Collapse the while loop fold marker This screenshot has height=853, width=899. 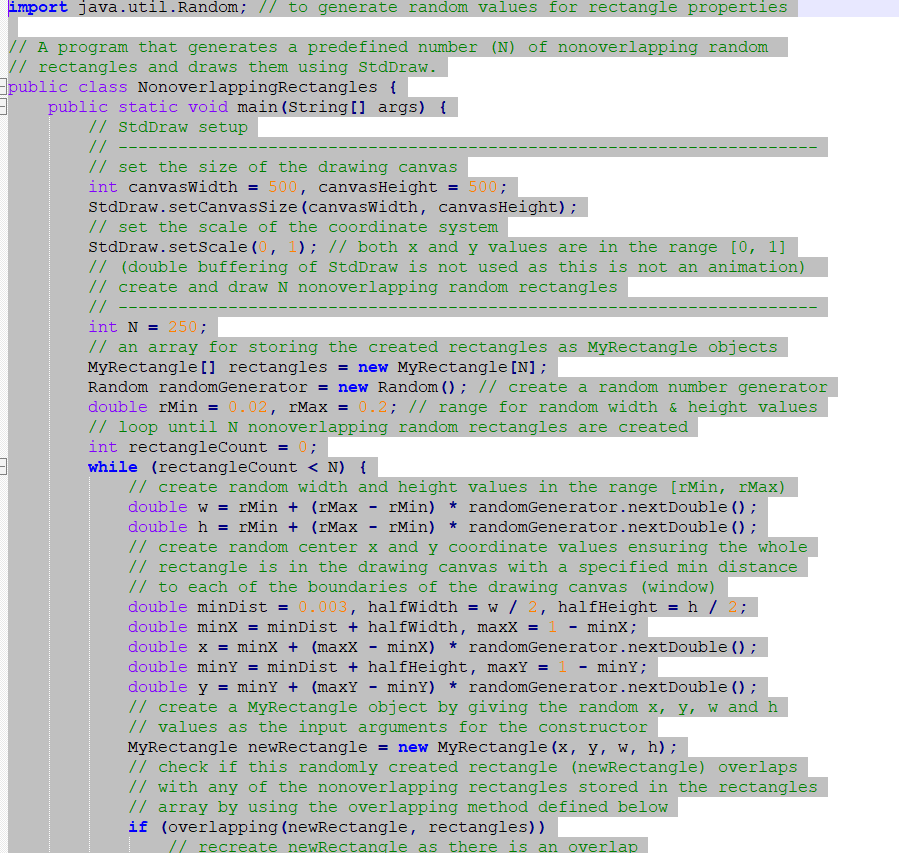point(5,466)
